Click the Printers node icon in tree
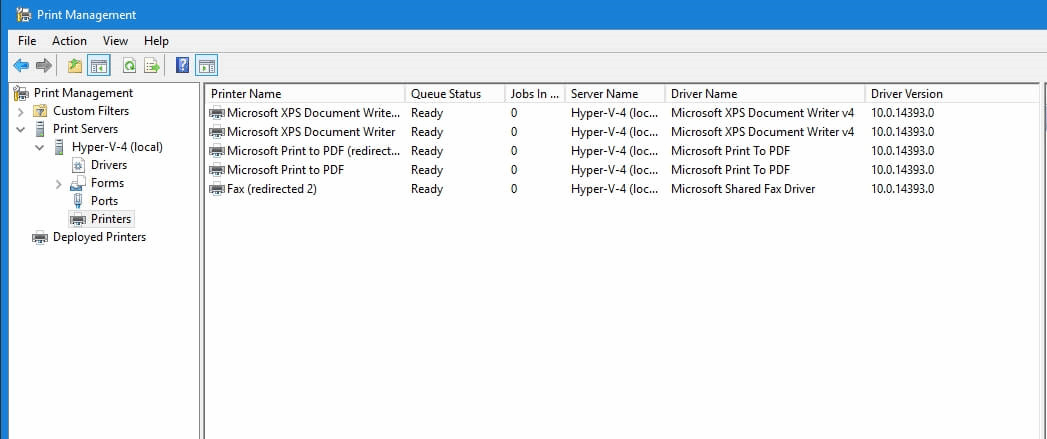 [78, 219]
